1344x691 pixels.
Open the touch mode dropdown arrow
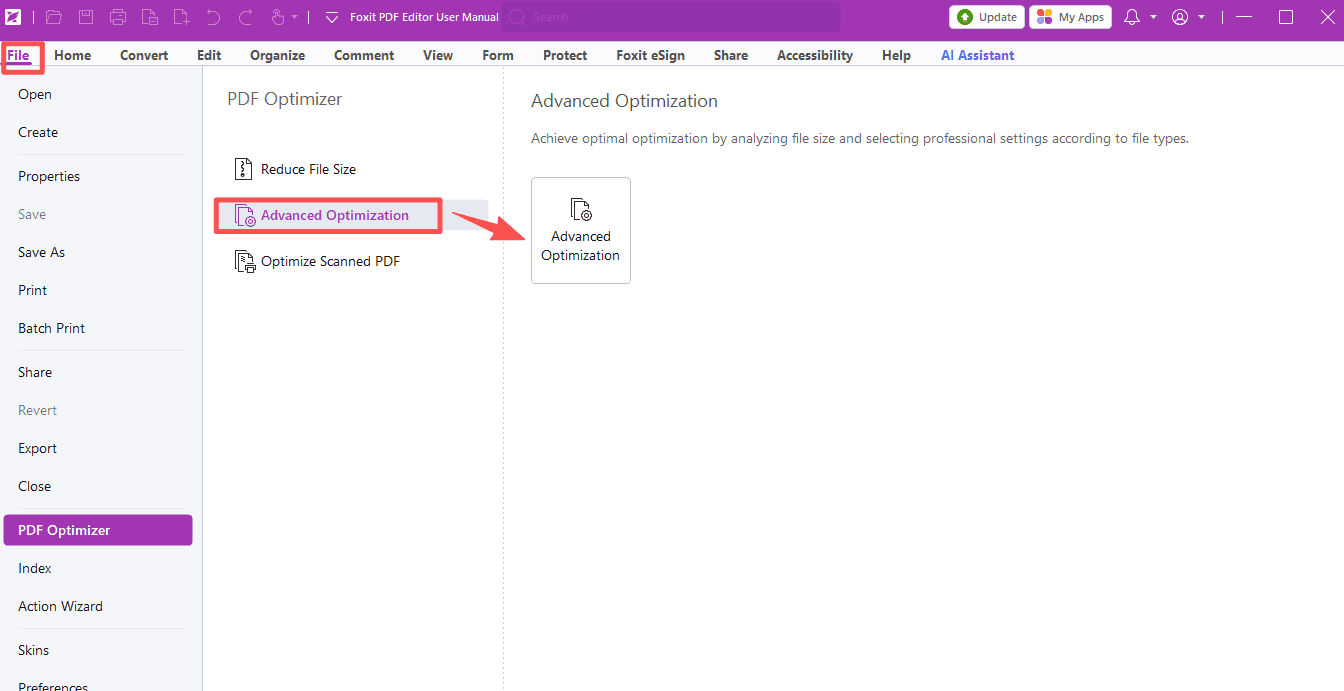[294, 18]
